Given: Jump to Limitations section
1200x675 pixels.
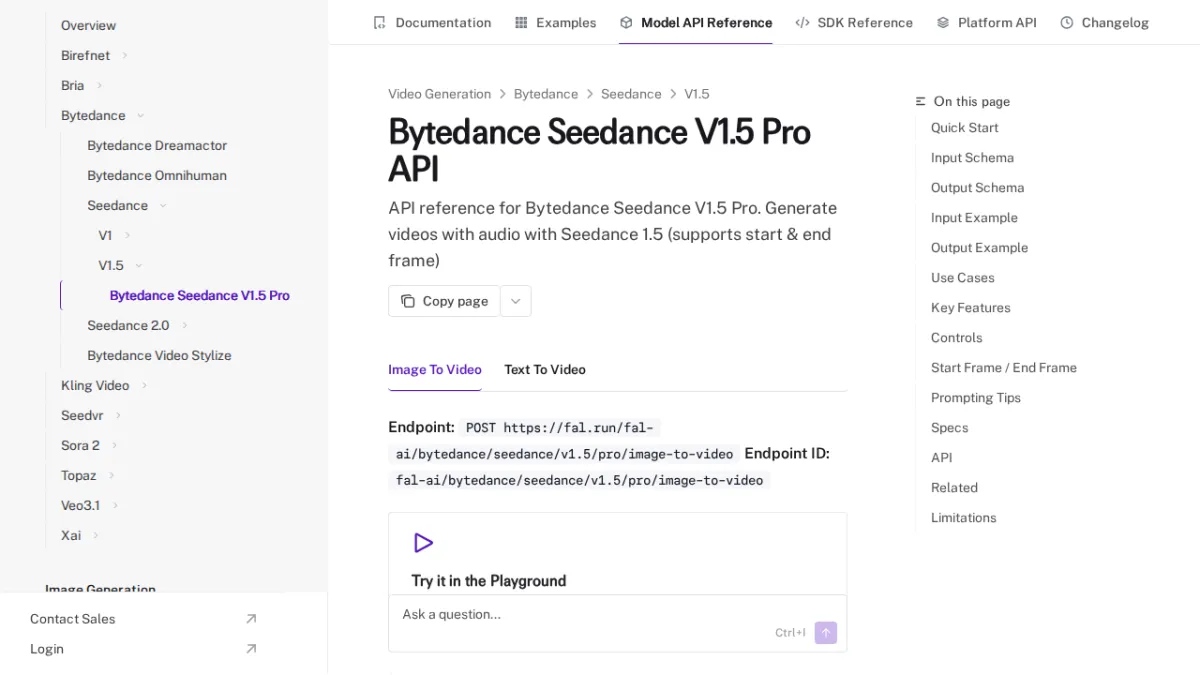Looking at the screenshot, I should pyautogui.click(x=964, y=517).
